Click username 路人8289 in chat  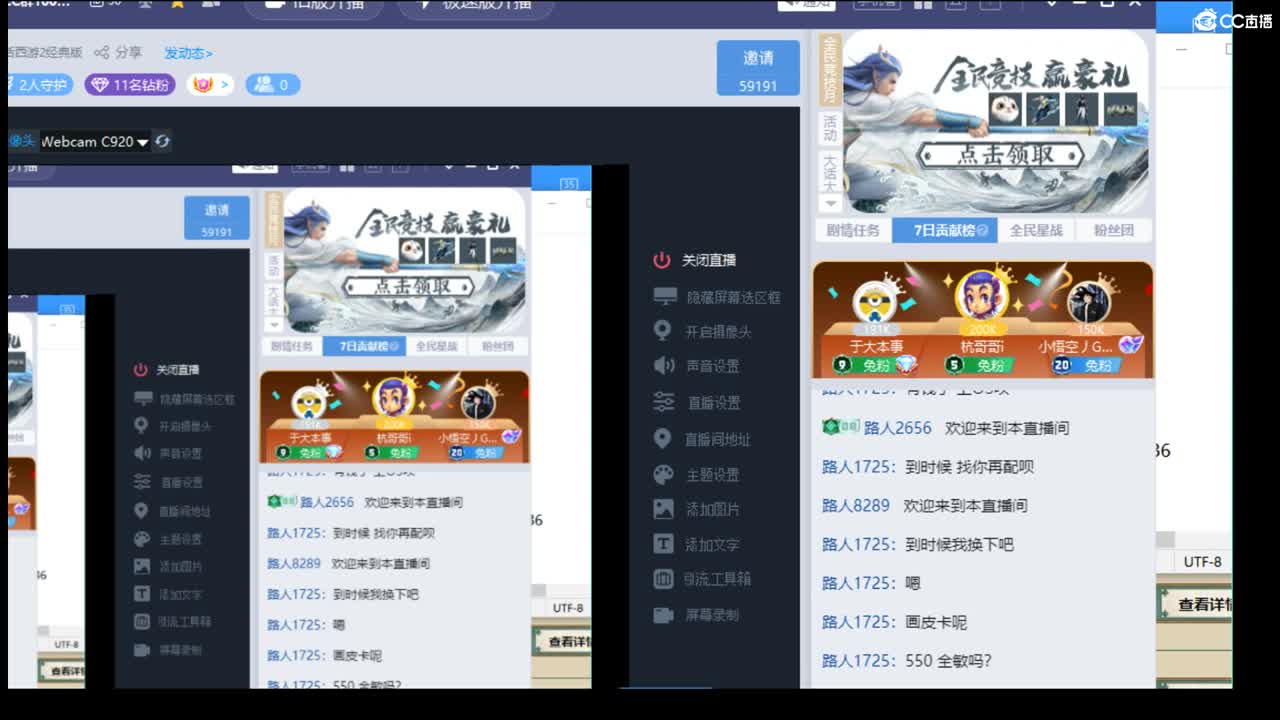click(x=856, y=505)
